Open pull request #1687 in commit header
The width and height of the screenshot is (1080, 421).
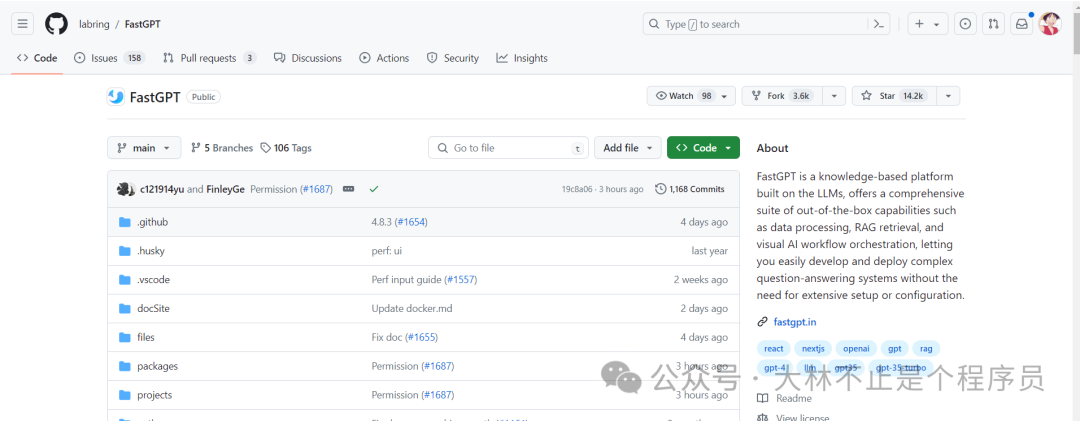(316, 189)
